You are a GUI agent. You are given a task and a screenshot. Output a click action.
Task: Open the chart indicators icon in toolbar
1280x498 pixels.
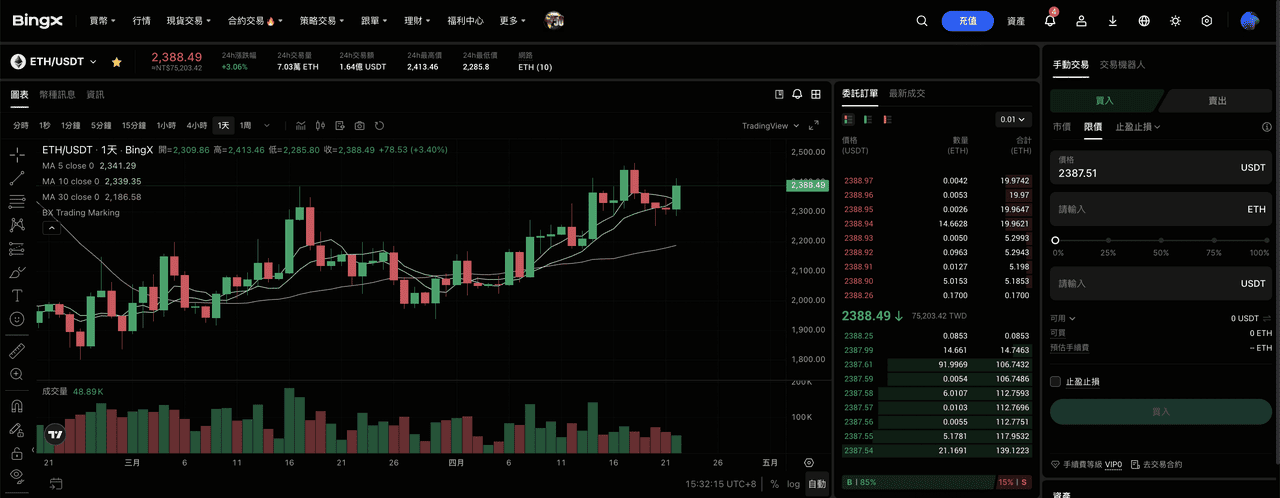300,125
